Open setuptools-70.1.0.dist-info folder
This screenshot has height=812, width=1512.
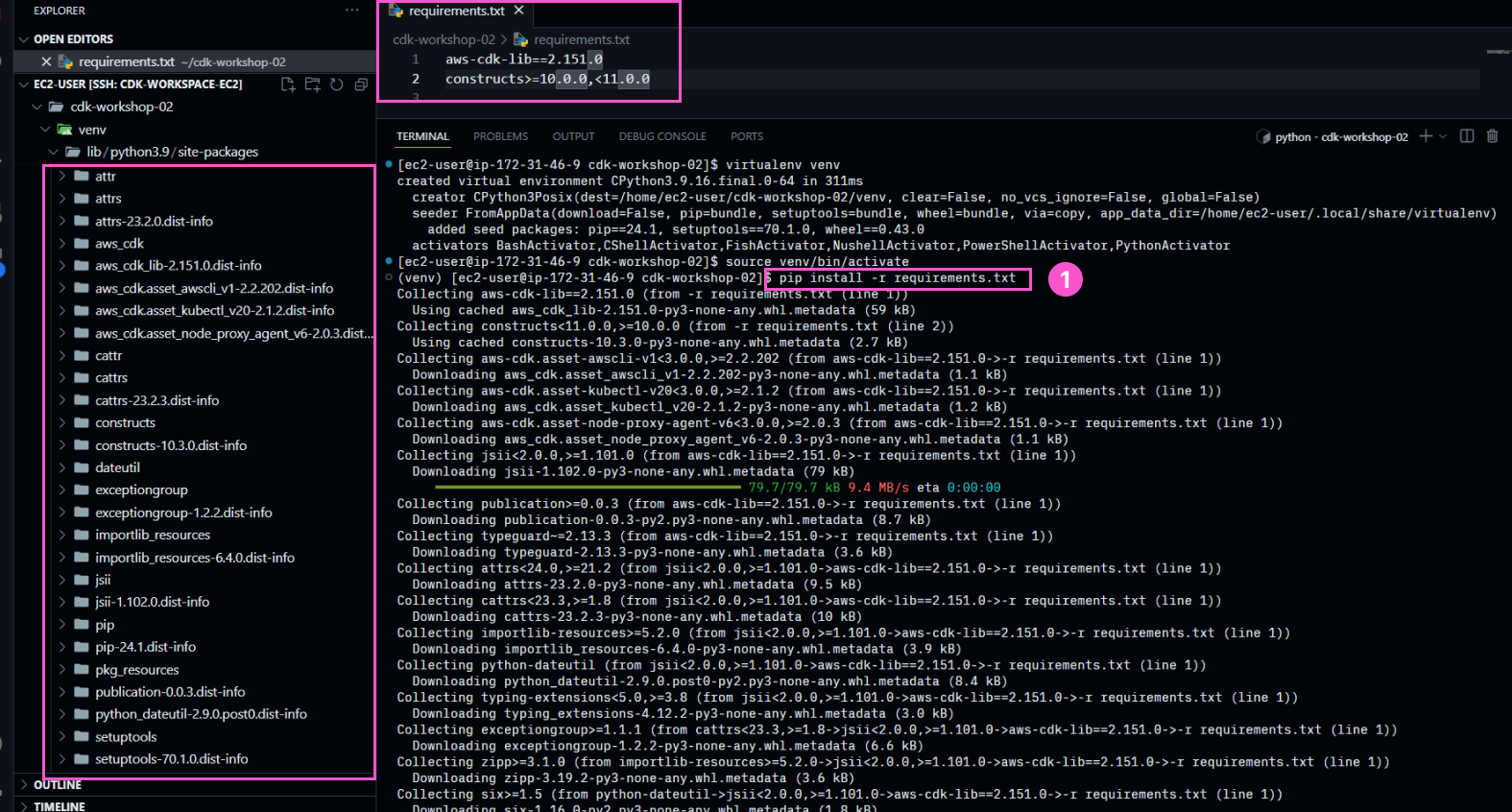click(x=171, y=759)
